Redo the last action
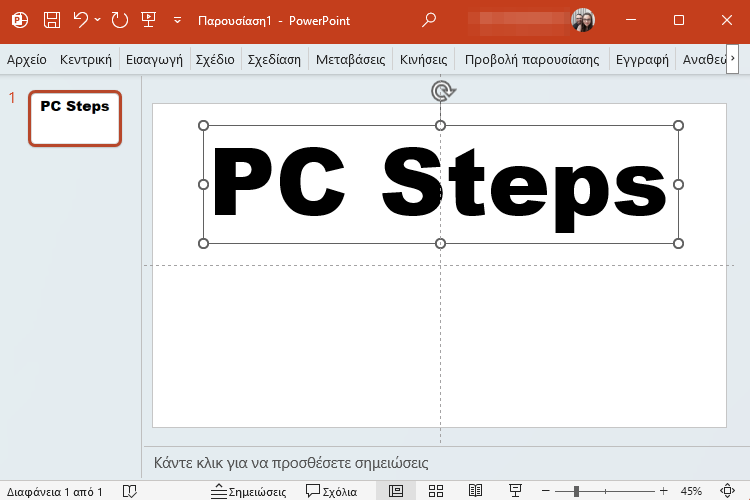The width and height of the screenshot is (750, 500). (120, 20)
